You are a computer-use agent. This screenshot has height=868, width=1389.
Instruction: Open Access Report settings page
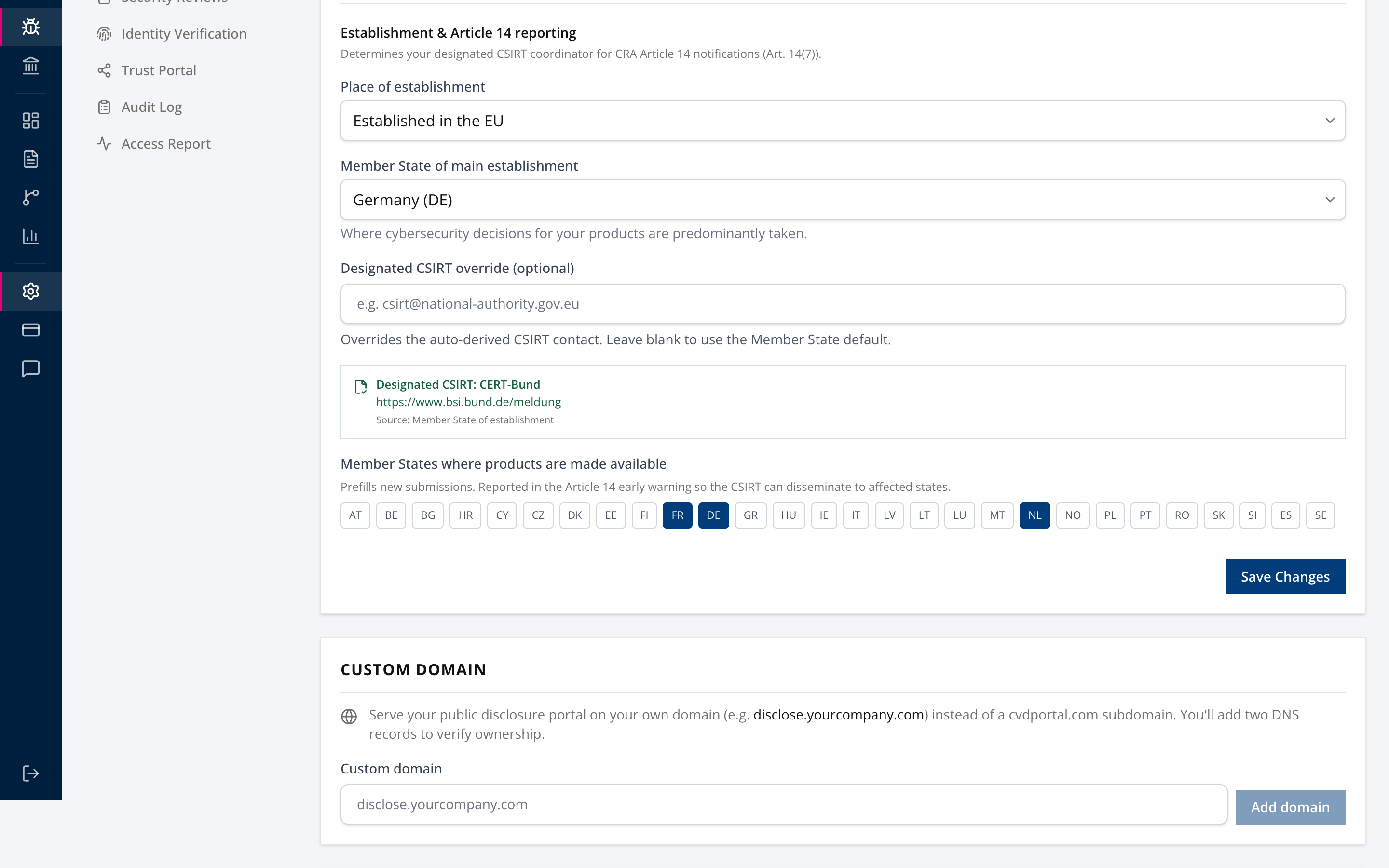166,144
